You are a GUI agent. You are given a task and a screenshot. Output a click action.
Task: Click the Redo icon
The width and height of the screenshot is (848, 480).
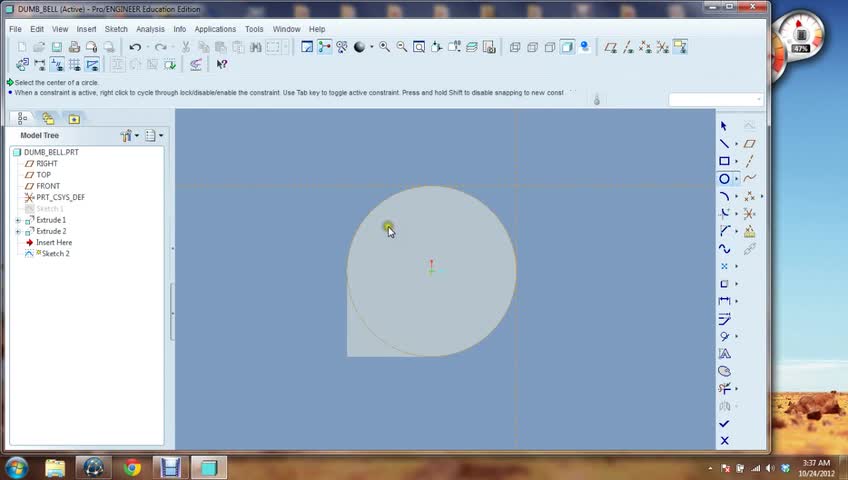click(161, 48)
